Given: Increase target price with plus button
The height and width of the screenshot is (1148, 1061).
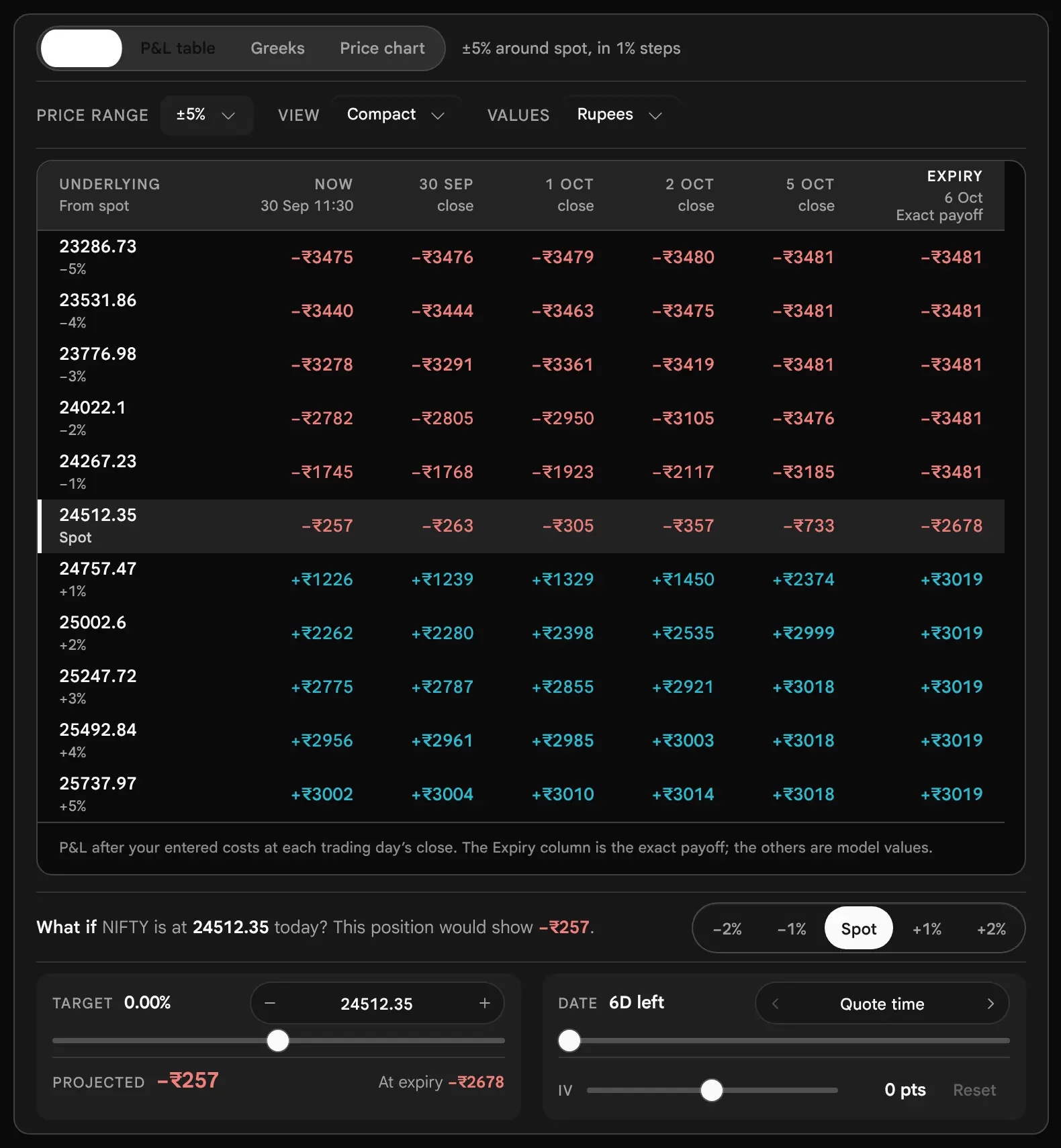Looking at the screenshot, I should 485,1003.
